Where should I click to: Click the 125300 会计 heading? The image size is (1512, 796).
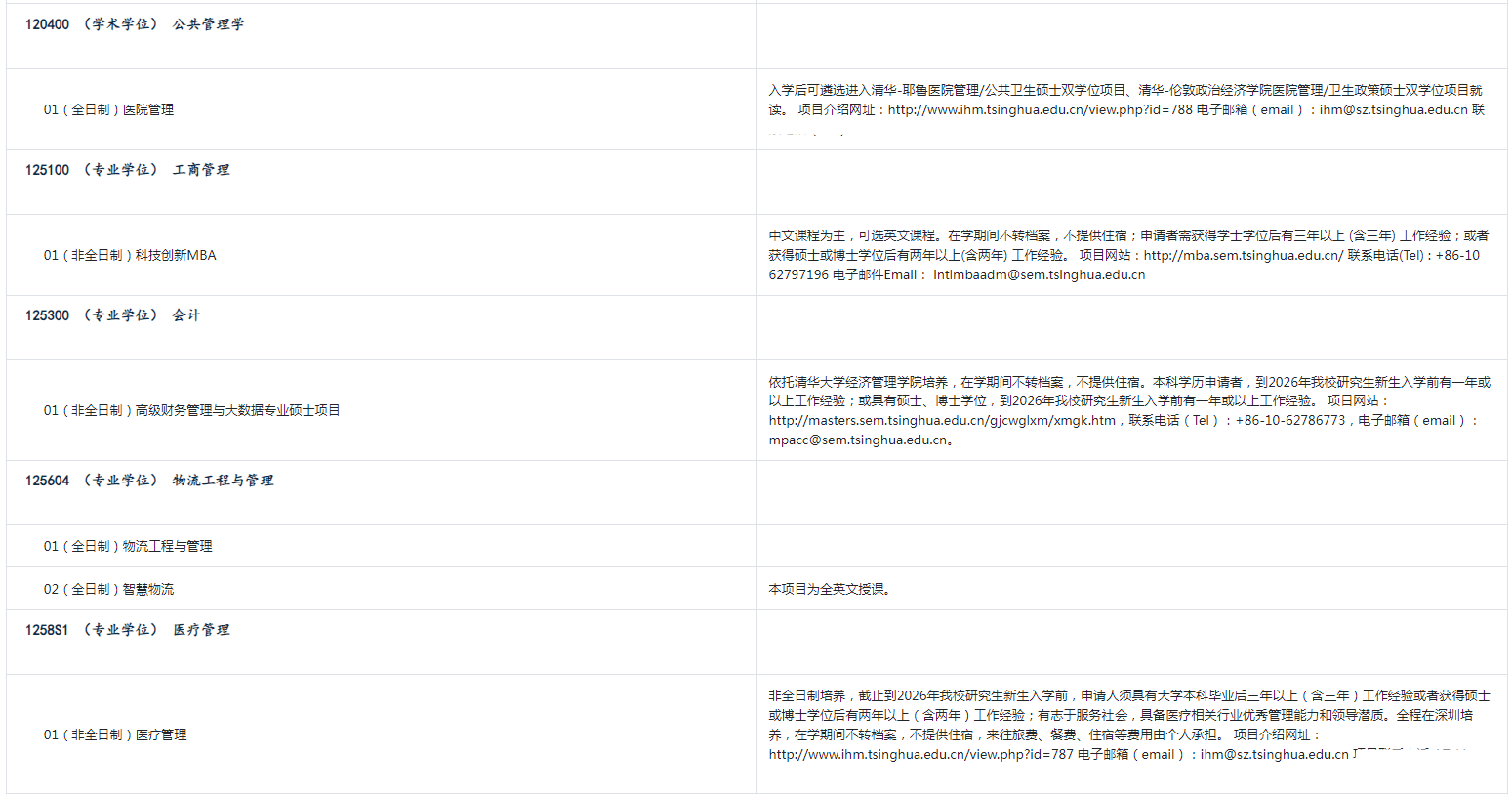click(112, 315)
